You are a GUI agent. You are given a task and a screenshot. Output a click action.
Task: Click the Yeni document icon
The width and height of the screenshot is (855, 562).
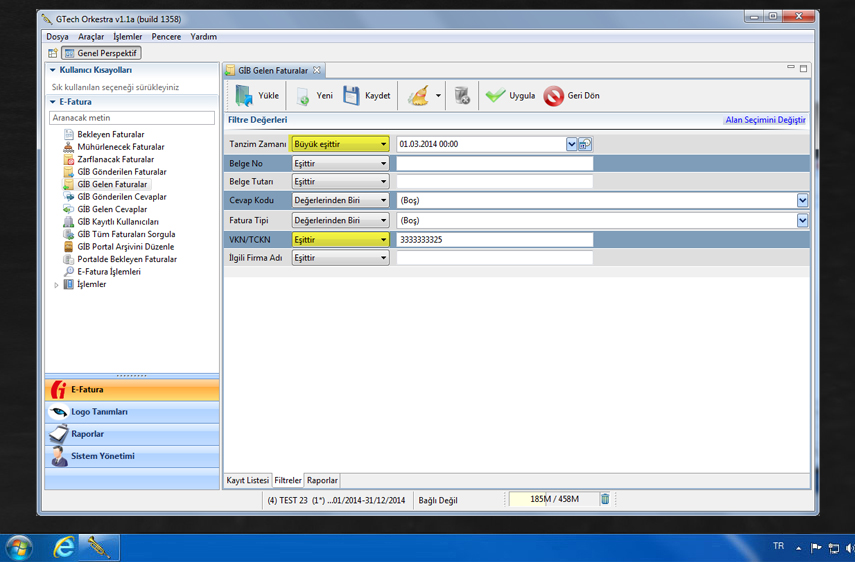(x=303, y=96)
